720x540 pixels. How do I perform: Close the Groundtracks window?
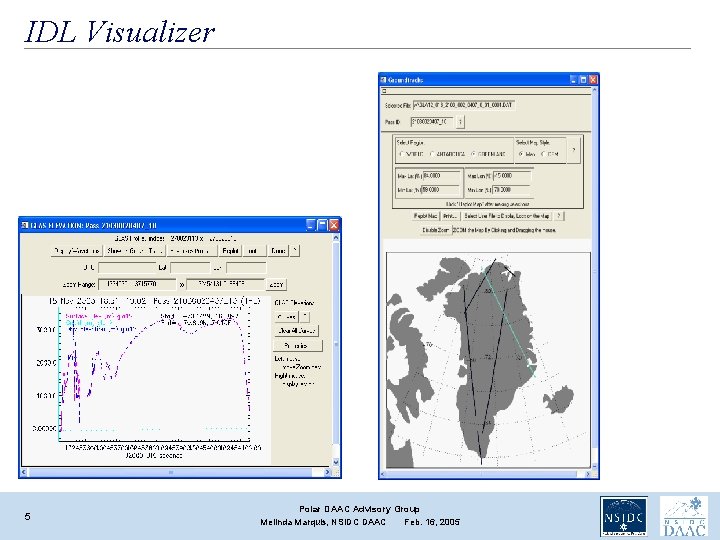point(593,80)
